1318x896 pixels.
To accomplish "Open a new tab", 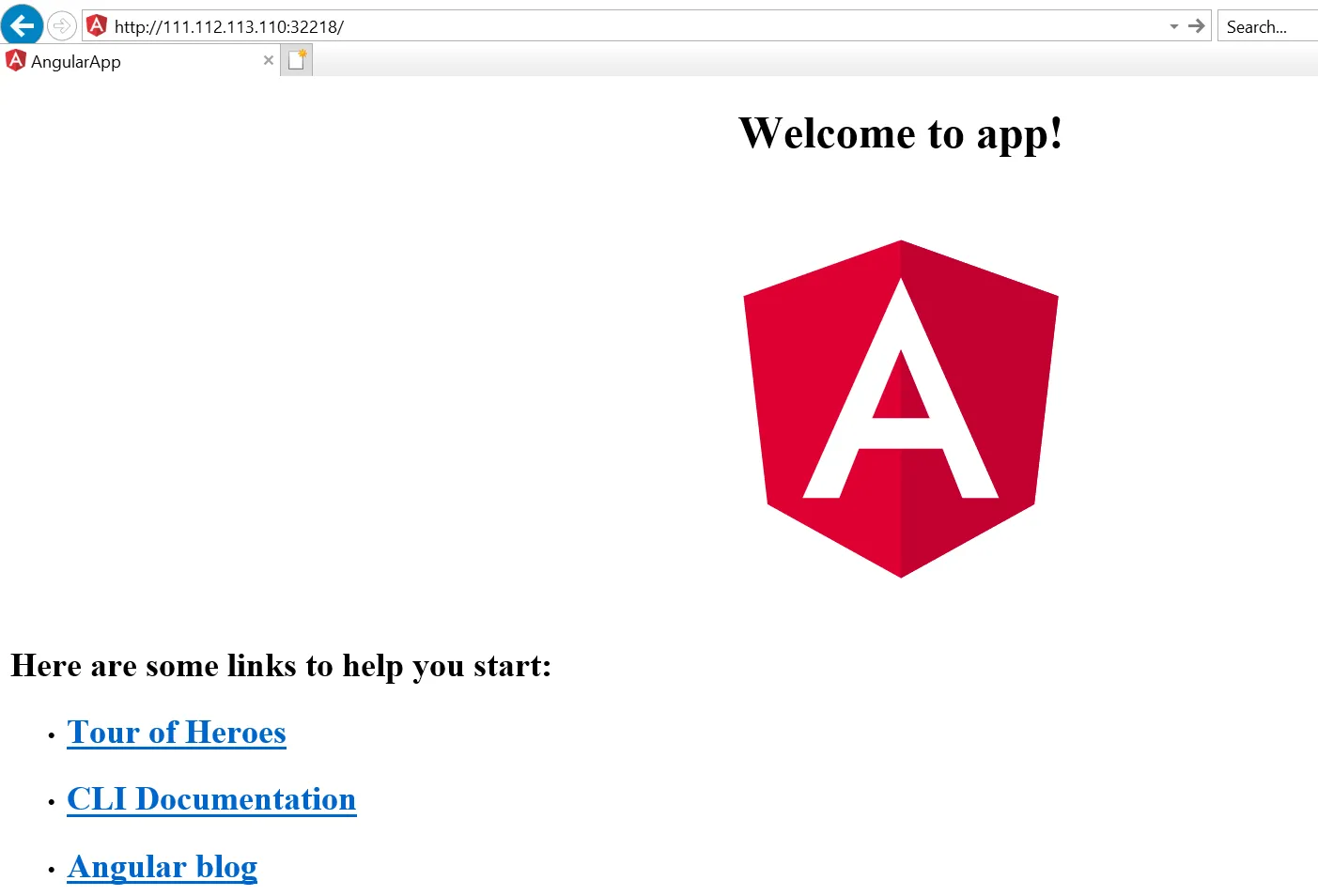I will coord(297,60).
